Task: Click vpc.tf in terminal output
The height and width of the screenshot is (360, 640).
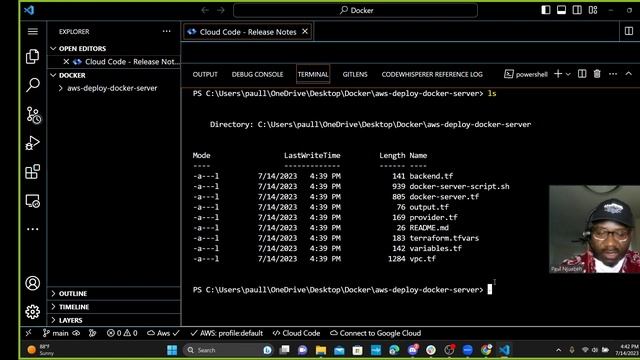Action: click(422, 259)
